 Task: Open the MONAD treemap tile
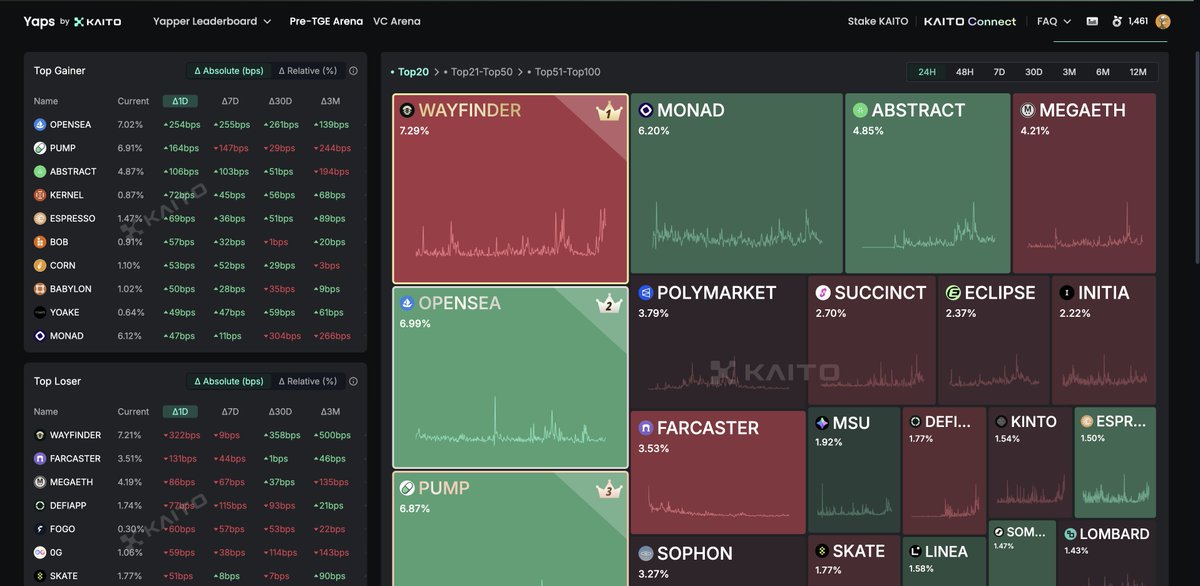pos(736,183)
